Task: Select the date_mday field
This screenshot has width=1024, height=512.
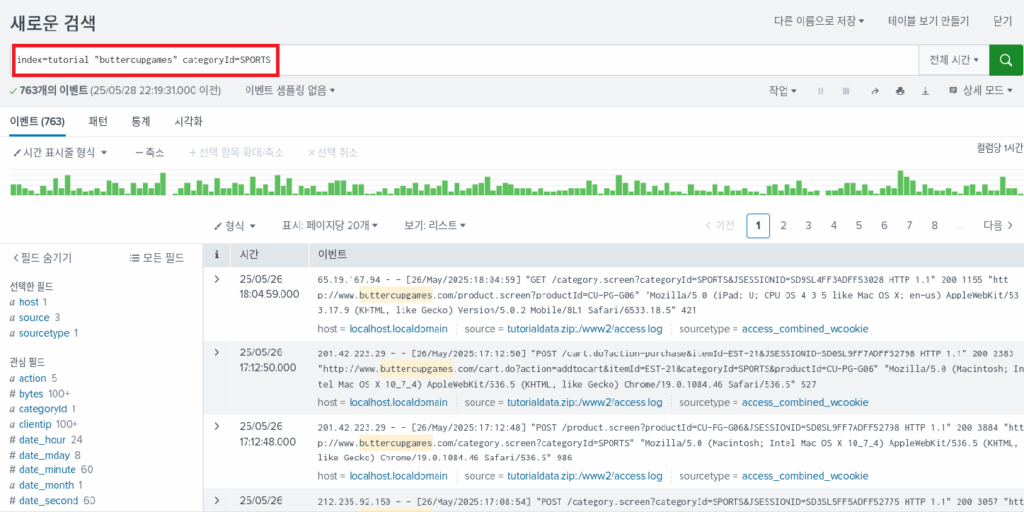Action: coord(44,455)
